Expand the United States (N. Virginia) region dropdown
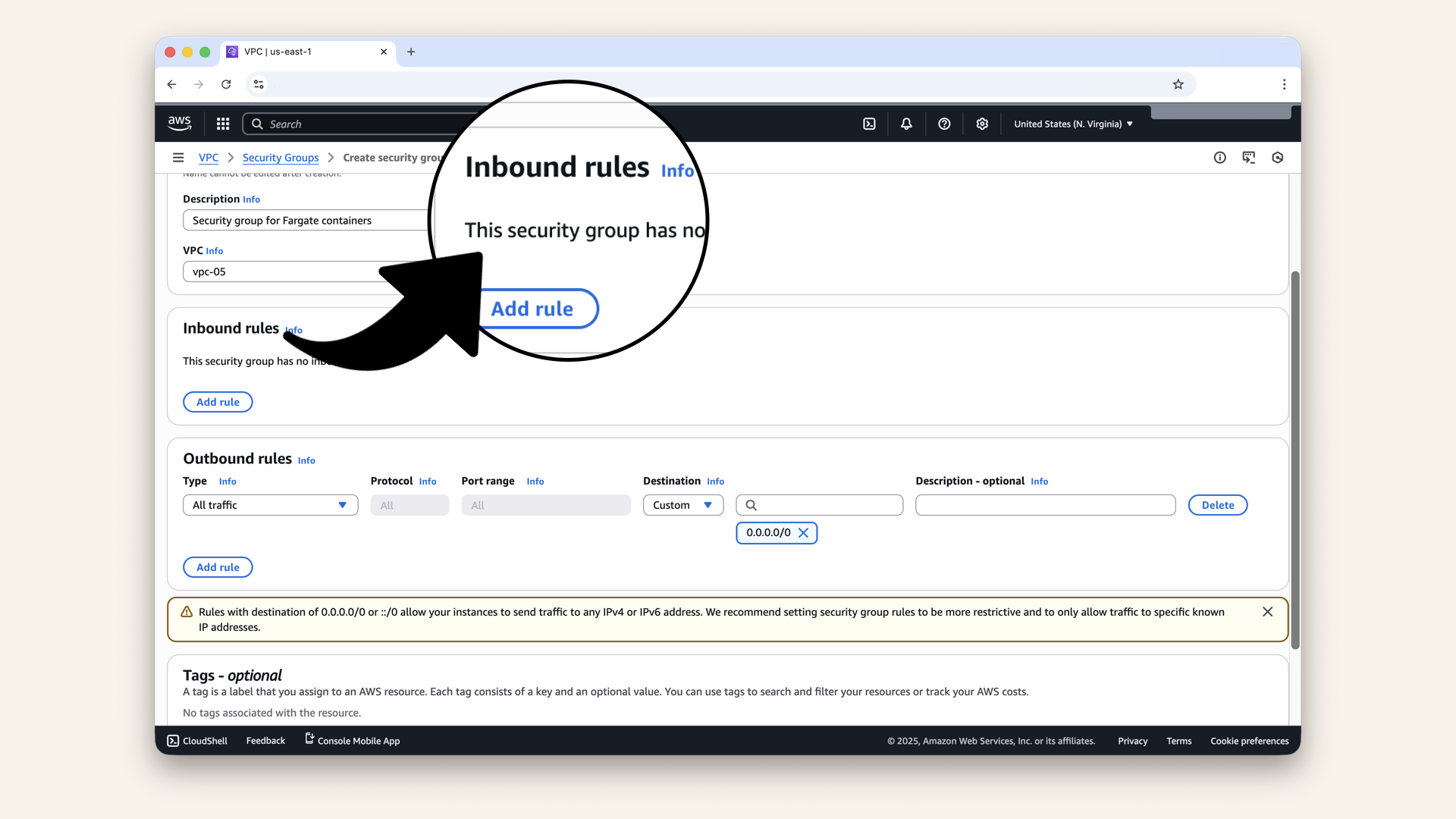The image size is (1456, 819). 1072,124
